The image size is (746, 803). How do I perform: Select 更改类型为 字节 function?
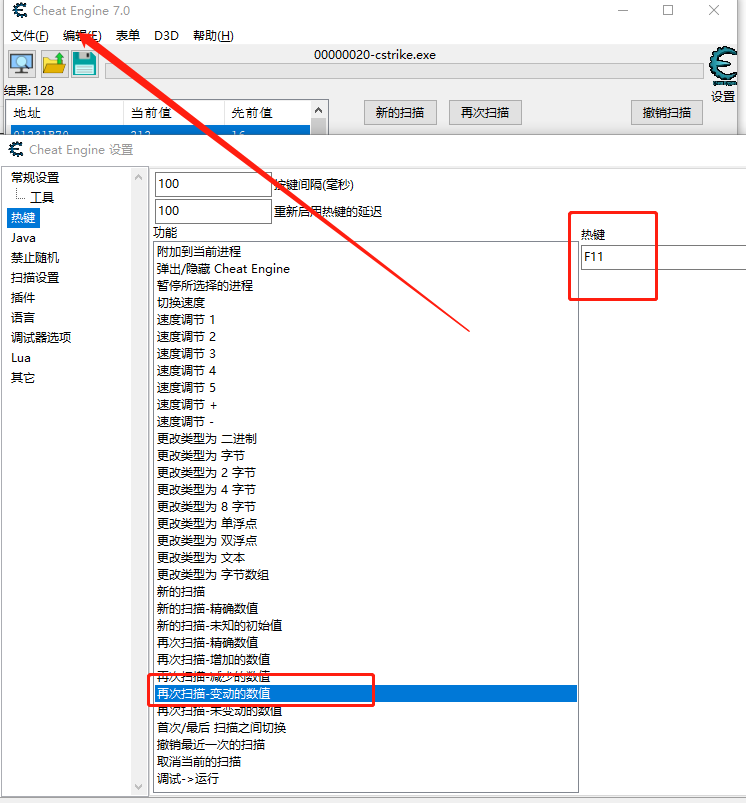pos(201,455)
